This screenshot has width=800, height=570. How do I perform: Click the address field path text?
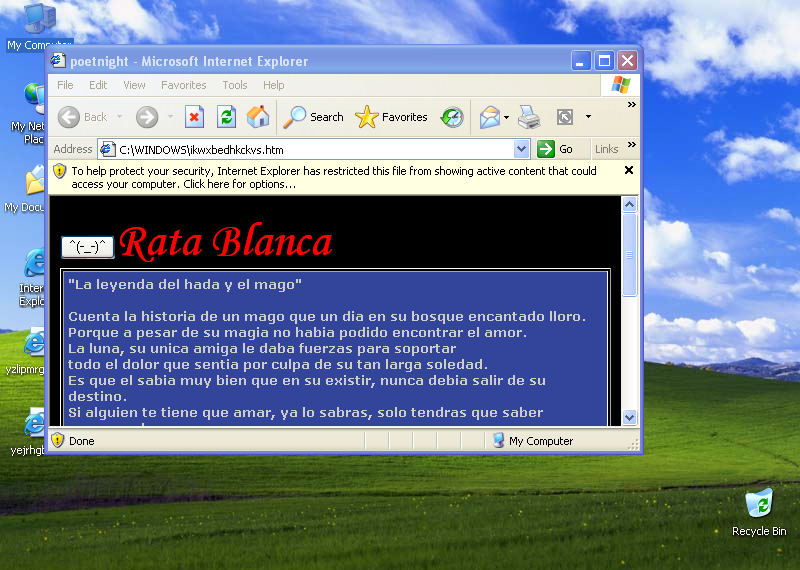[x=201, y=150]
